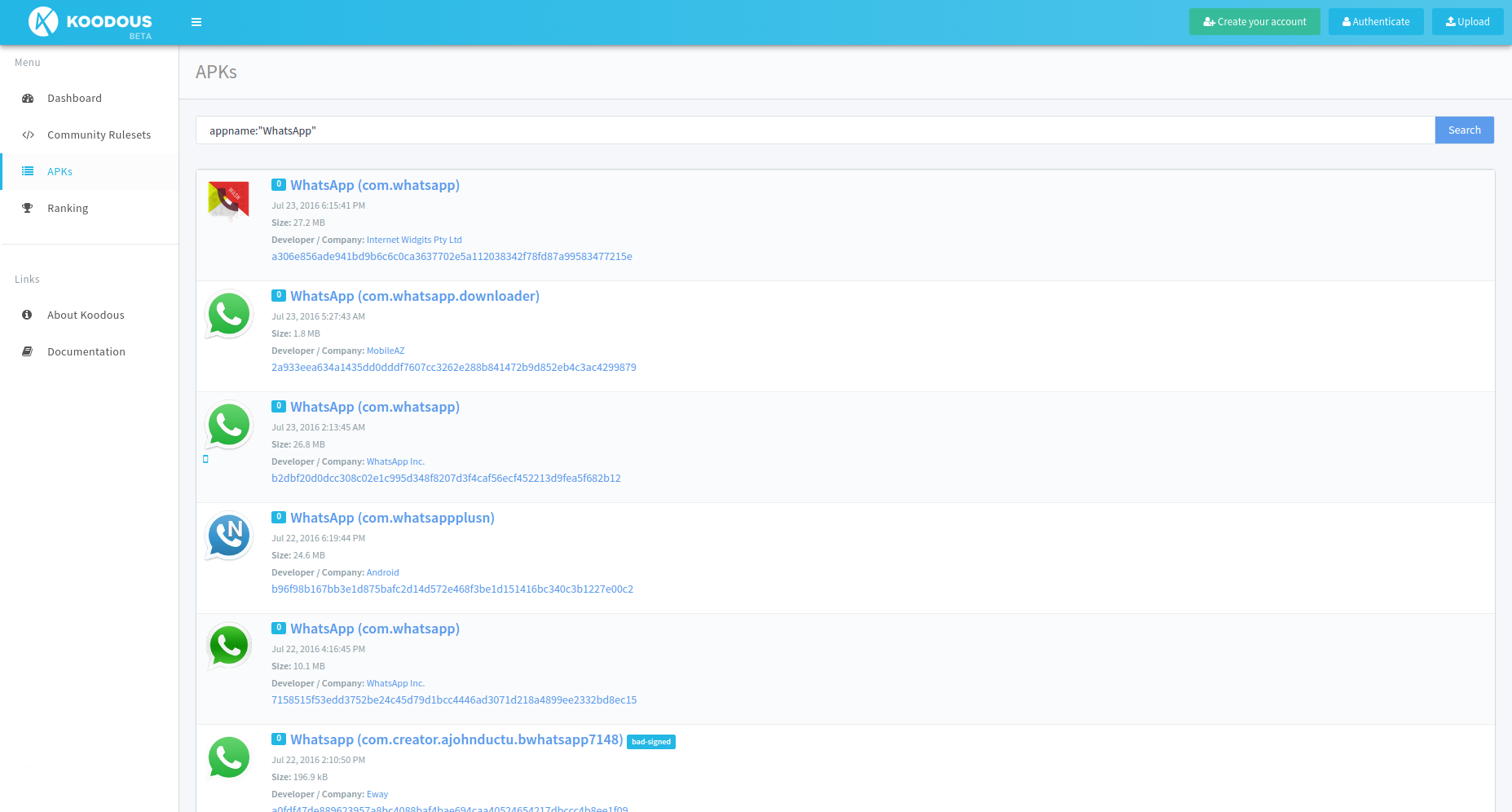
Task: Open red flag WhatsApp app thumbnail
Action: pyautogui.click(x=228, y=201)
